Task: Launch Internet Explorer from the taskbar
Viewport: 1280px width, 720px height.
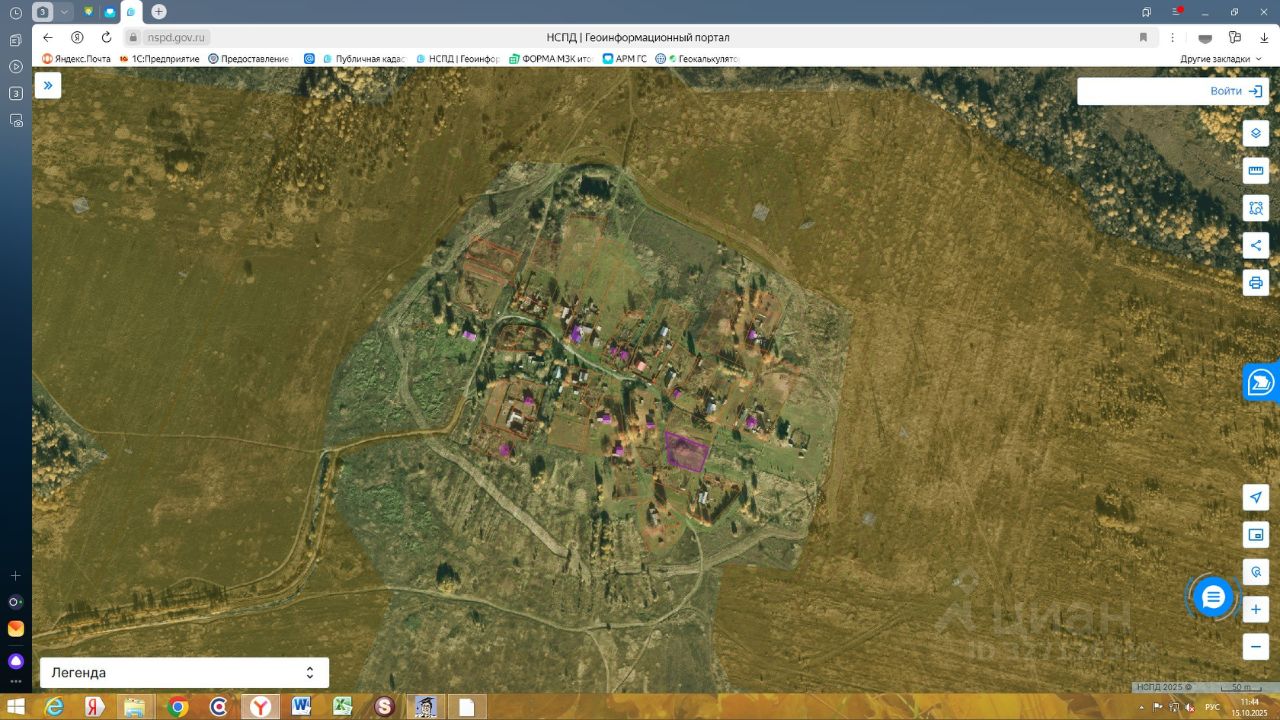Action: (54, 707)
